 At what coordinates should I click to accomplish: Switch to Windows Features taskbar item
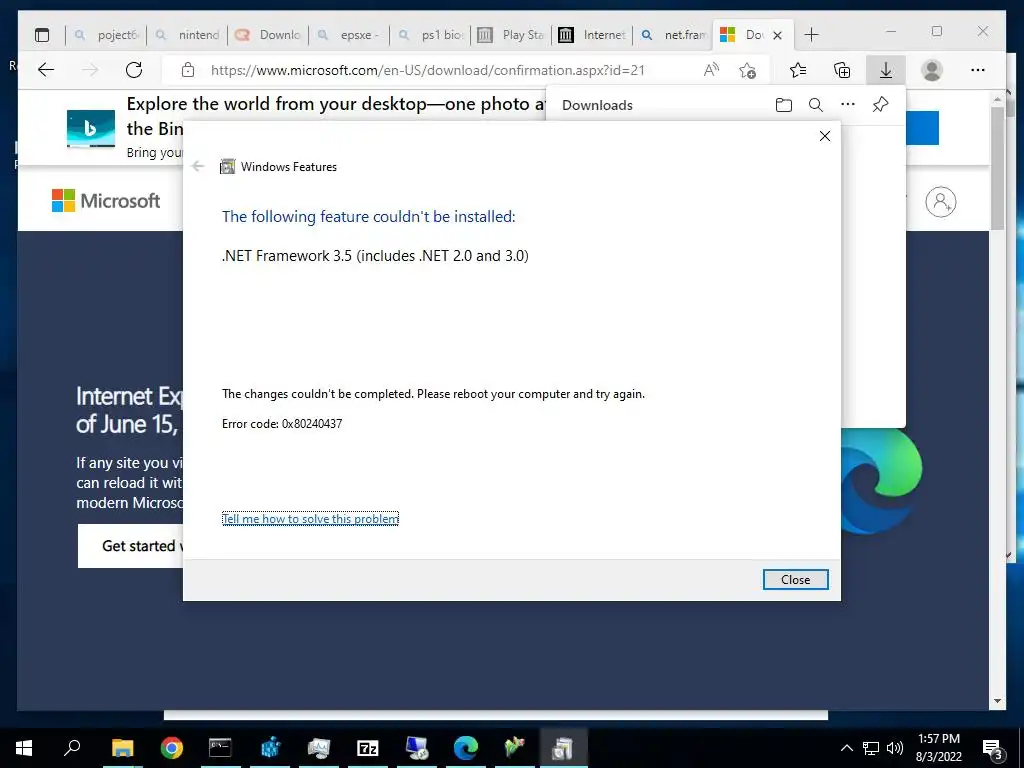click(x=564, y=748)
